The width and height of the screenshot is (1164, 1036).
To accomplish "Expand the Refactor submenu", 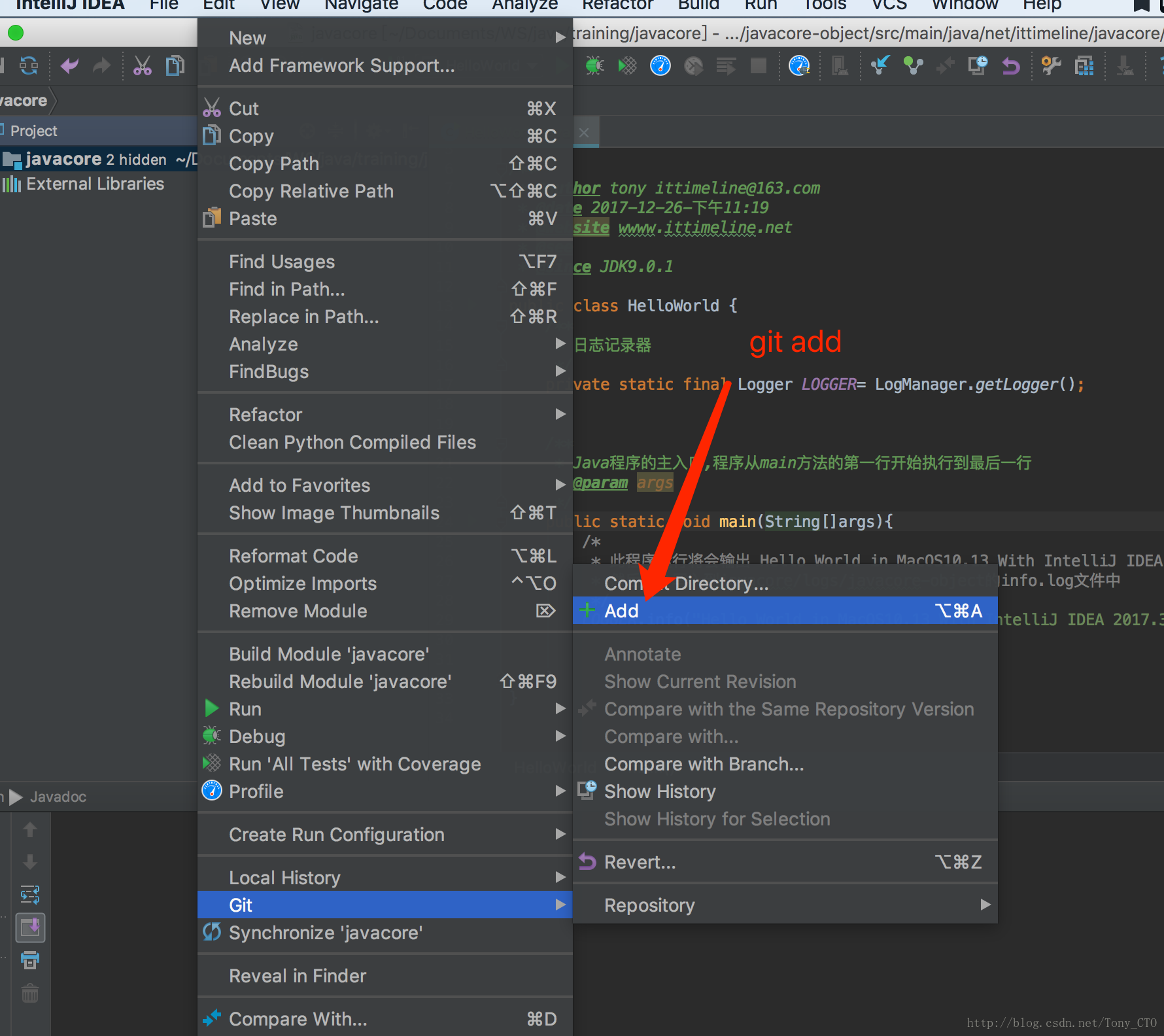I will [x=385, y=415].
